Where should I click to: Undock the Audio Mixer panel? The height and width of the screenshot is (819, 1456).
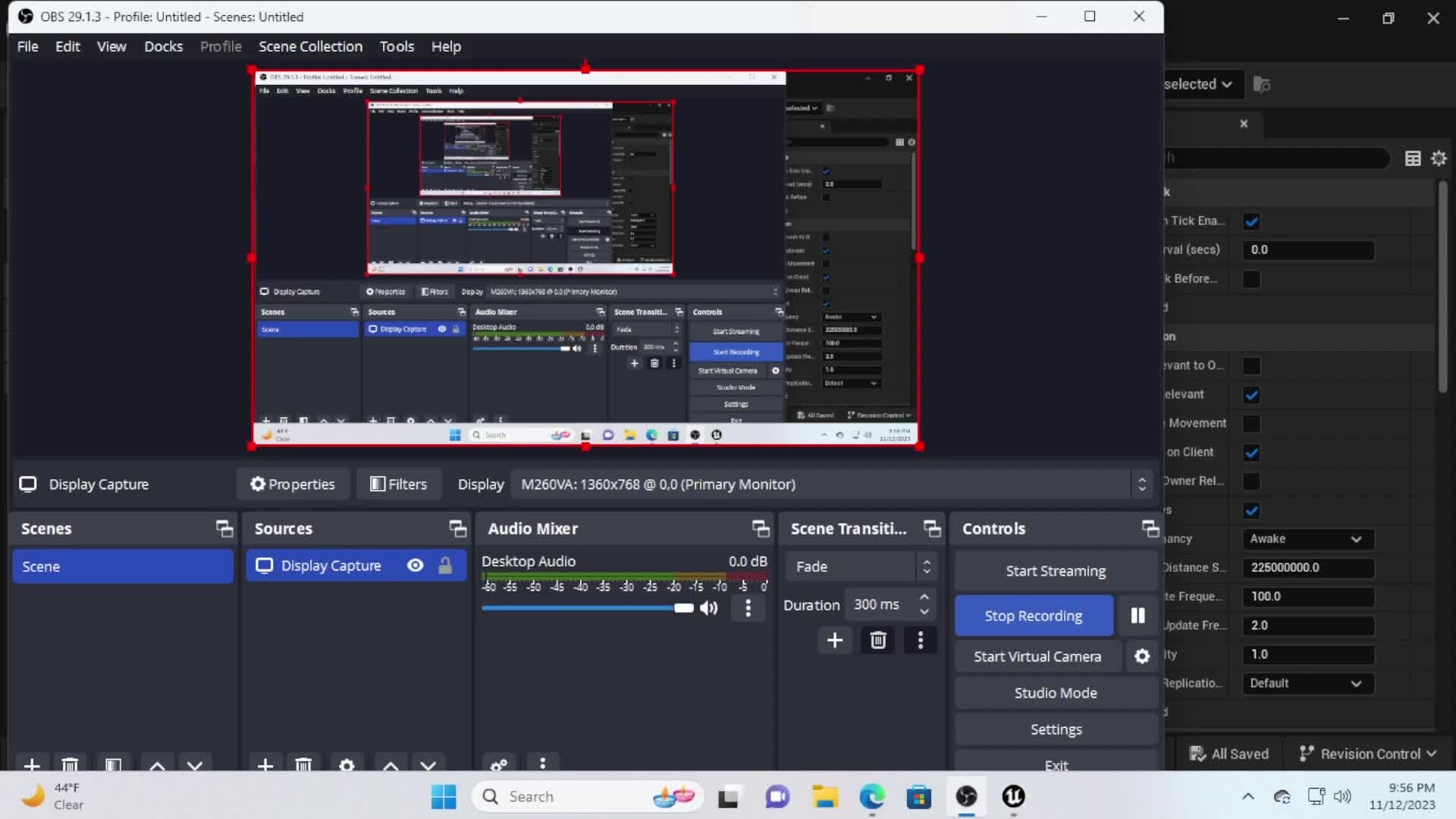tap(760, 529)
